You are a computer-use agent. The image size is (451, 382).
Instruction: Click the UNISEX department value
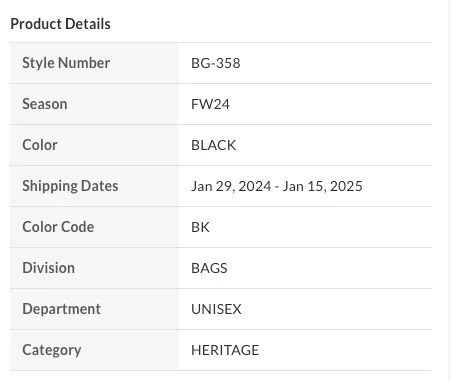click(216, 309)
